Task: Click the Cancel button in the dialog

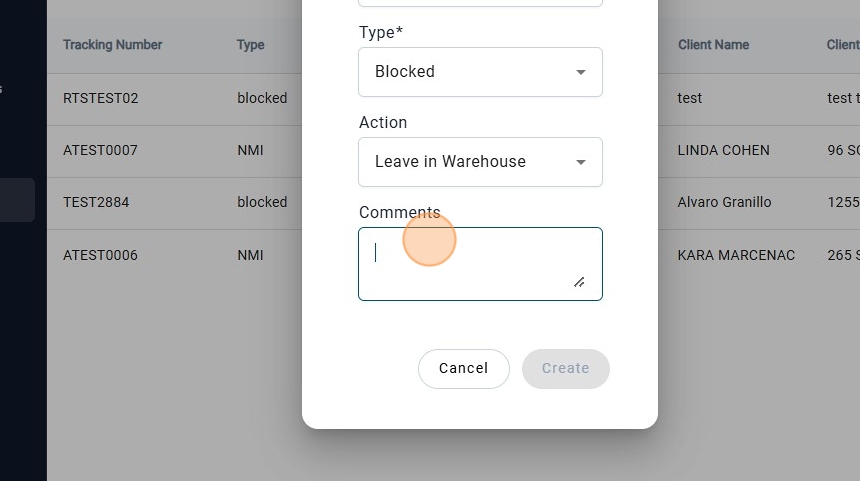Action: (x=464, y=368)
